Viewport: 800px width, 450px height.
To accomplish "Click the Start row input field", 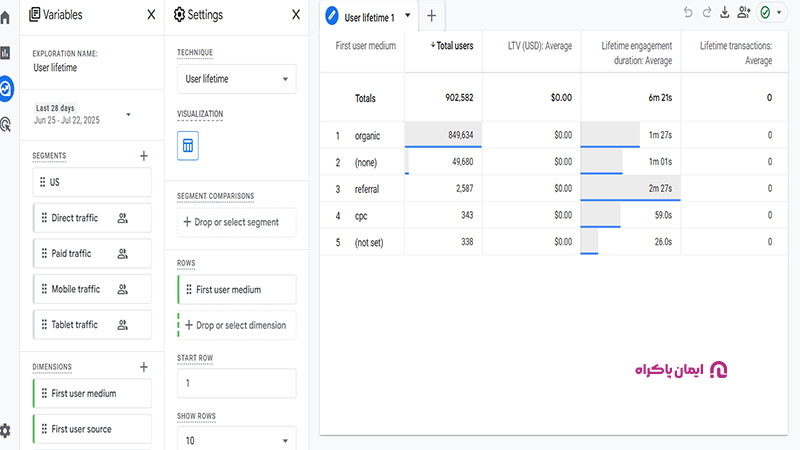I will click(237, 383).
